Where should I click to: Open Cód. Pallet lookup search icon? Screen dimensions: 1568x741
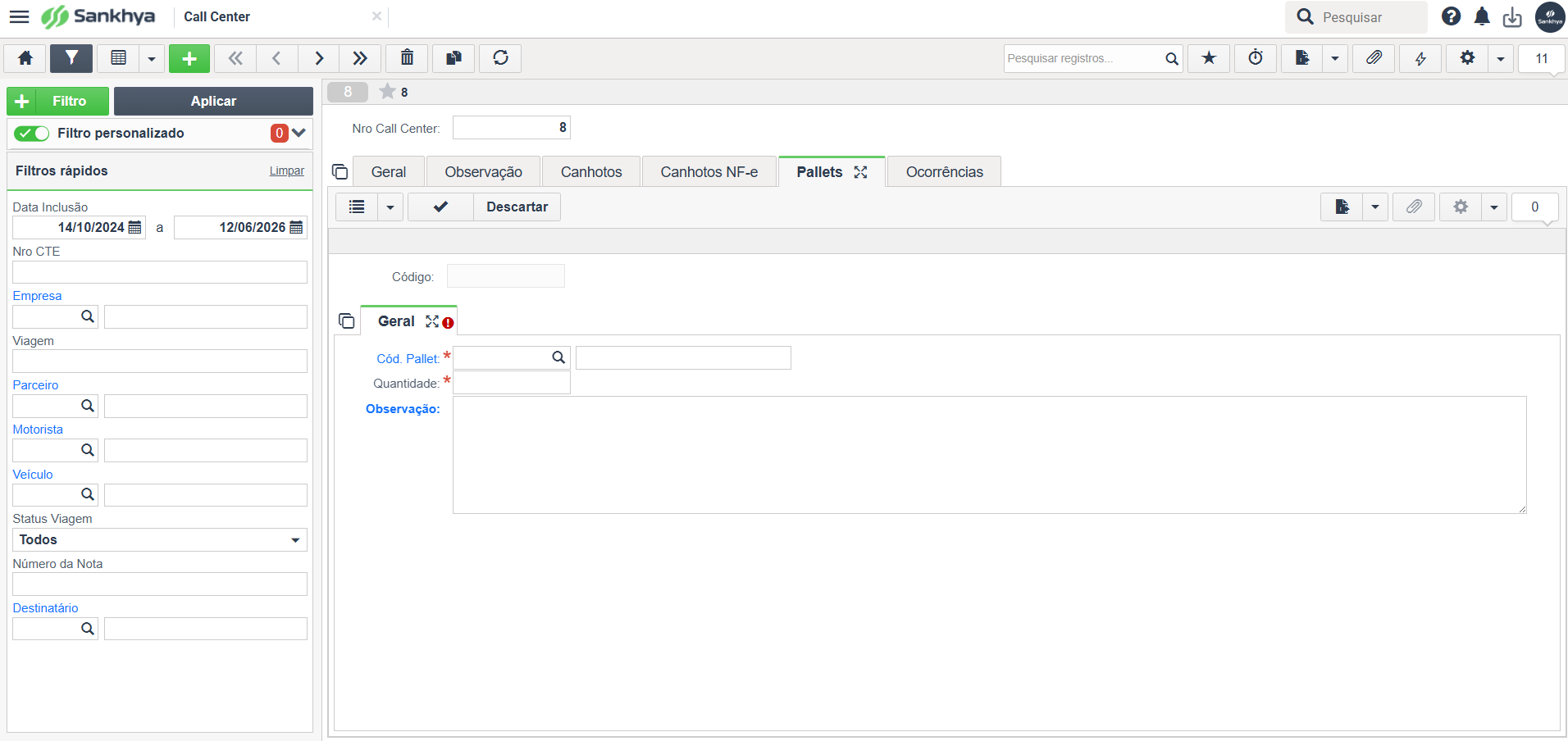coord(558,357)
